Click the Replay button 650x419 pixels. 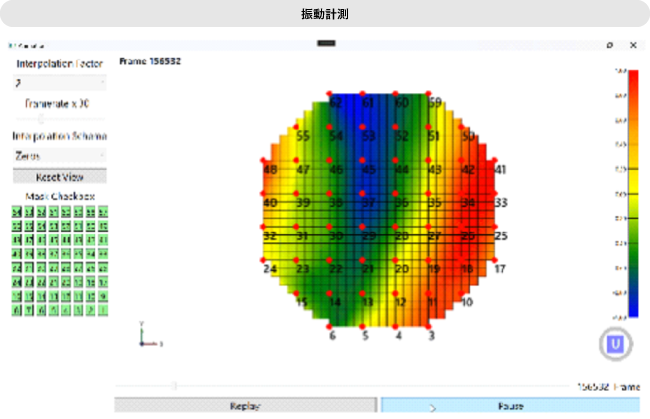point(245,407)
